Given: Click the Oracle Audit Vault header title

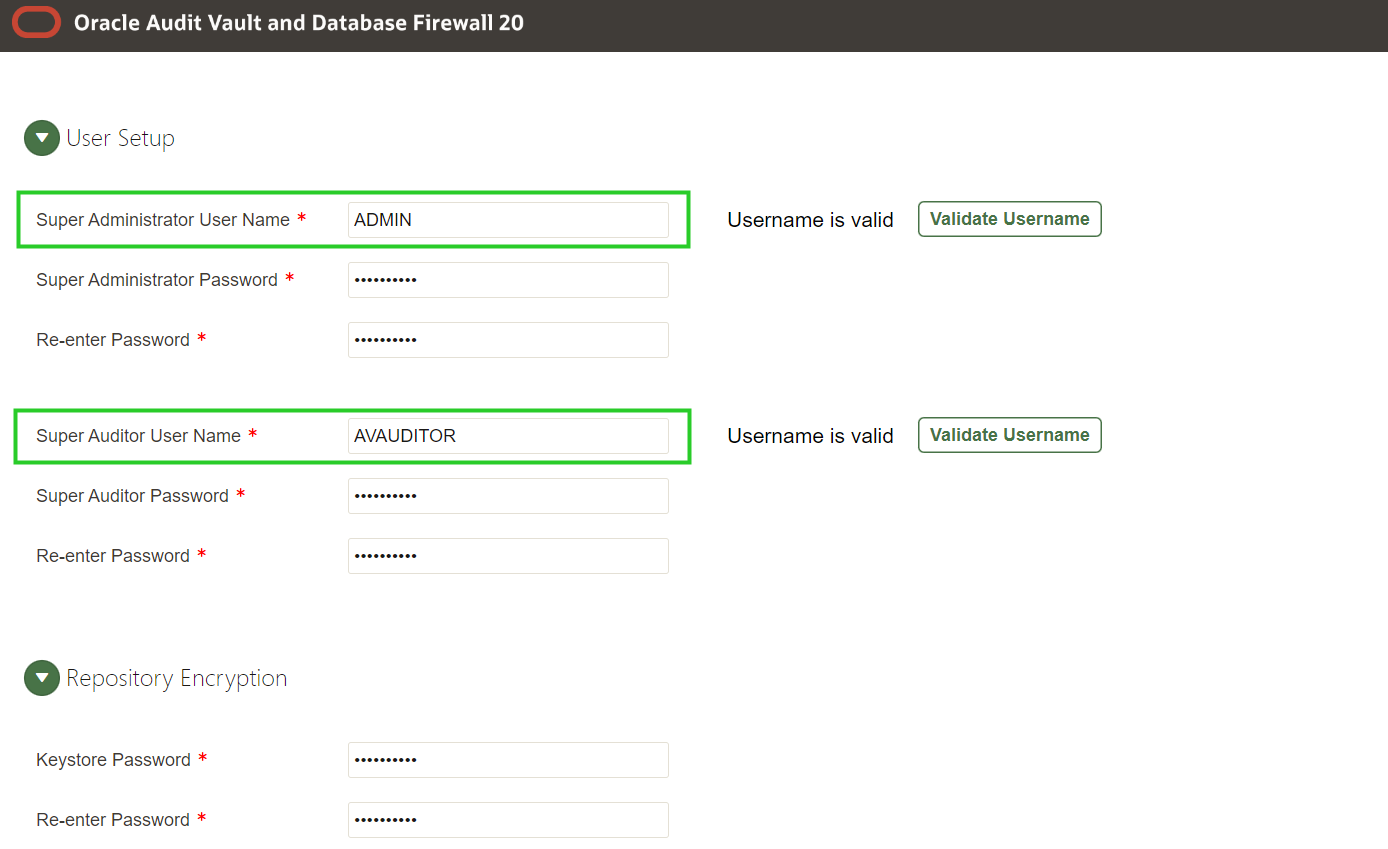Looking at the screenshot, I should 298,22.
